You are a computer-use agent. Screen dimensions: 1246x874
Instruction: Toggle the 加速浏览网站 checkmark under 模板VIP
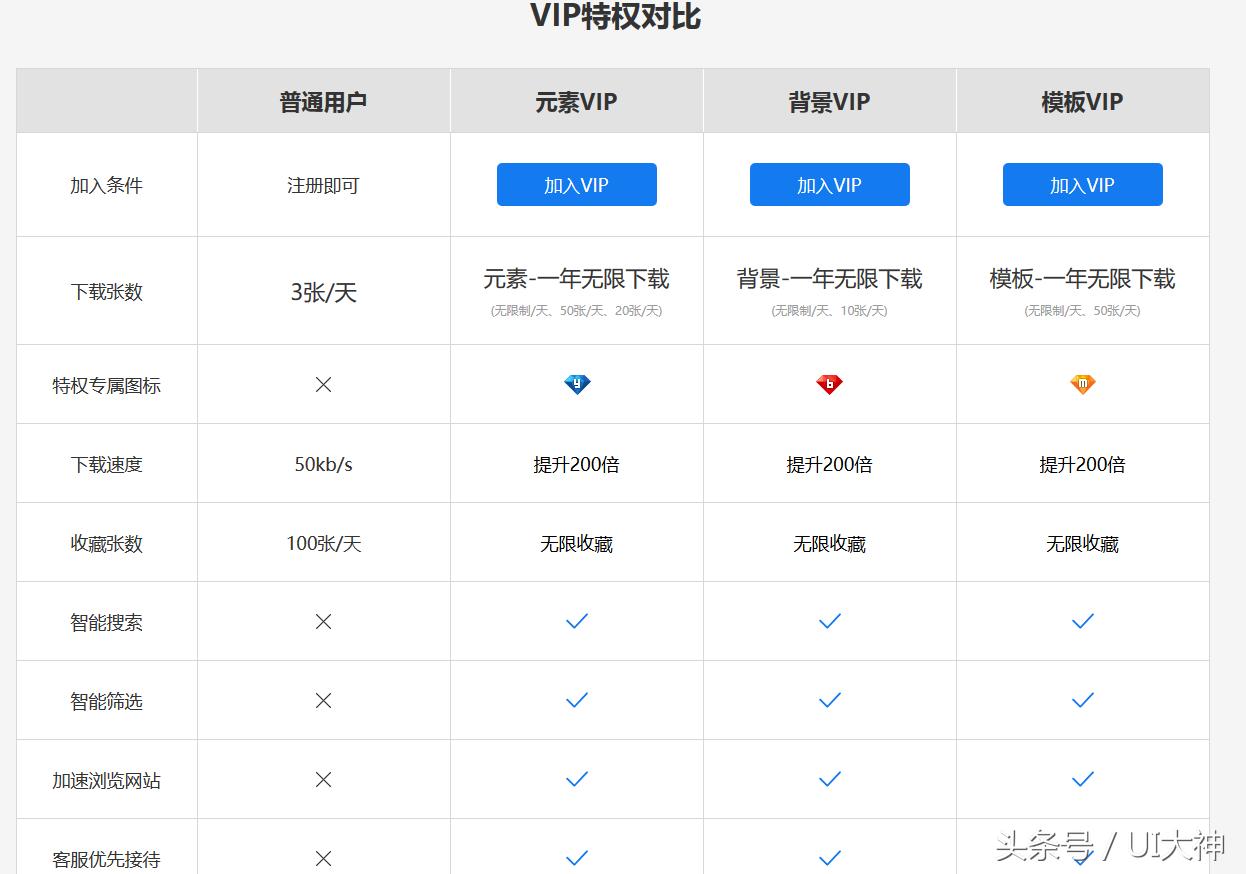pyautogui.click(x=1082, y=779)
